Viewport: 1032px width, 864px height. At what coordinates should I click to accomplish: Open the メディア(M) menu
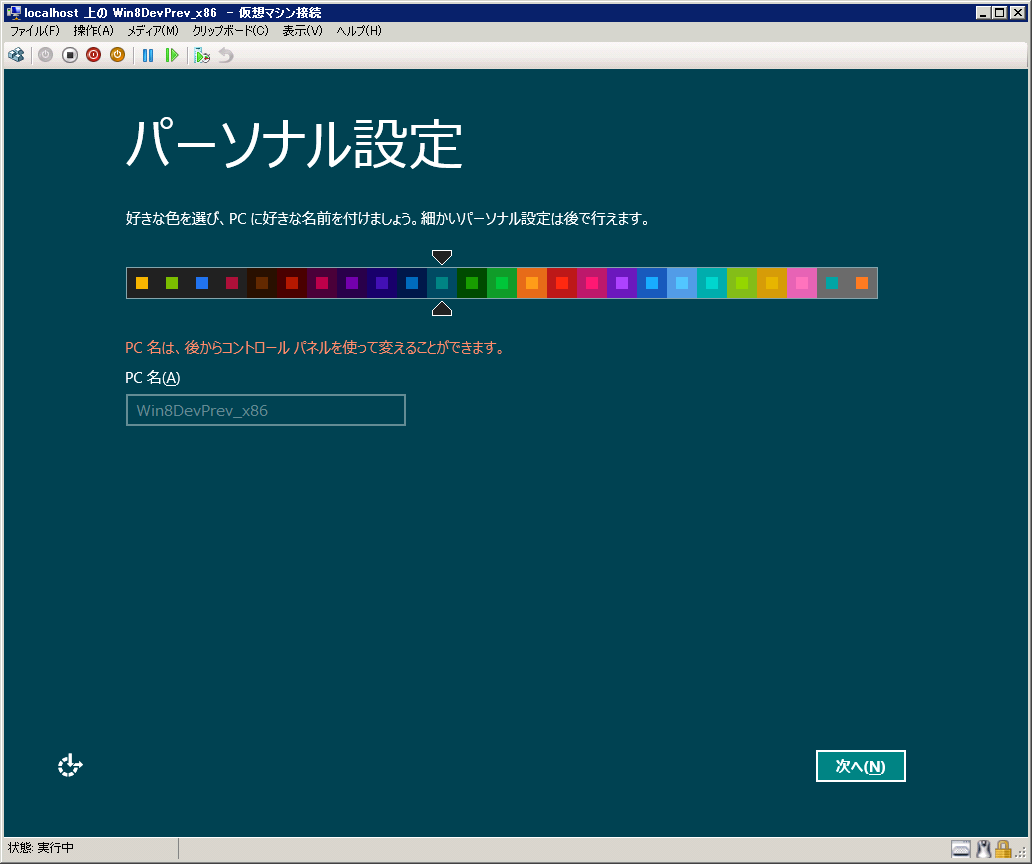tap(152, 31)
